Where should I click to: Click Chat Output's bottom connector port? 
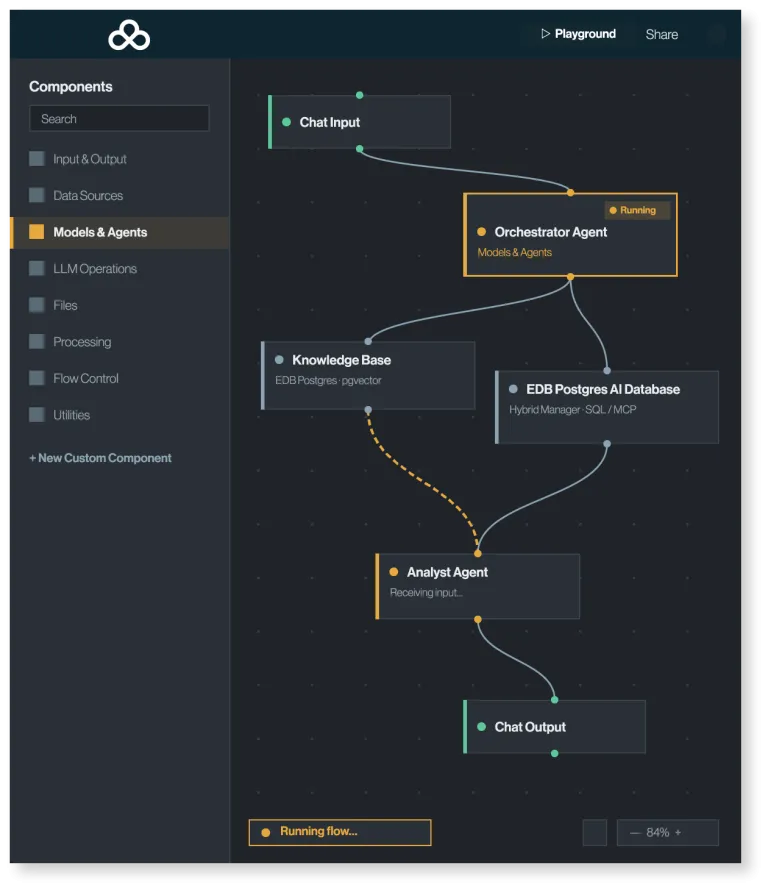555,754
